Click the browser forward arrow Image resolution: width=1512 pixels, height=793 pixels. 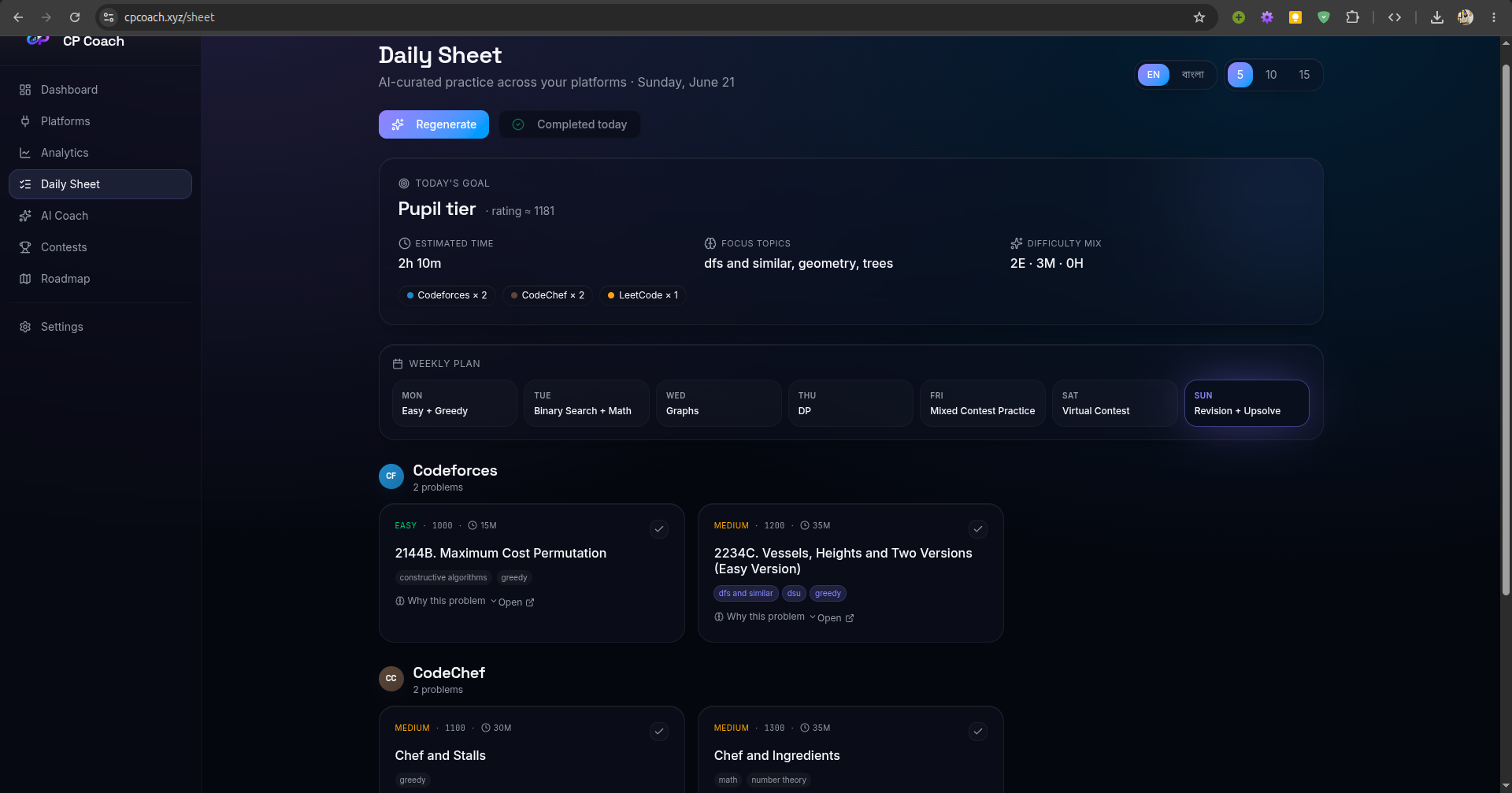(46, 17)
